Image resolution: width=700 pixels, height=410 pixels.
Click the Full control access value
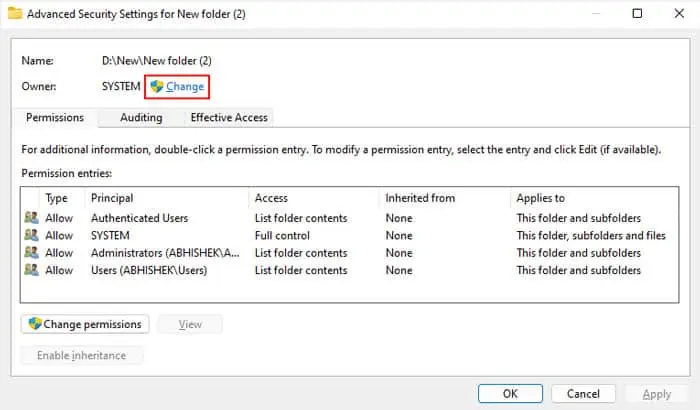coord(282,235)
